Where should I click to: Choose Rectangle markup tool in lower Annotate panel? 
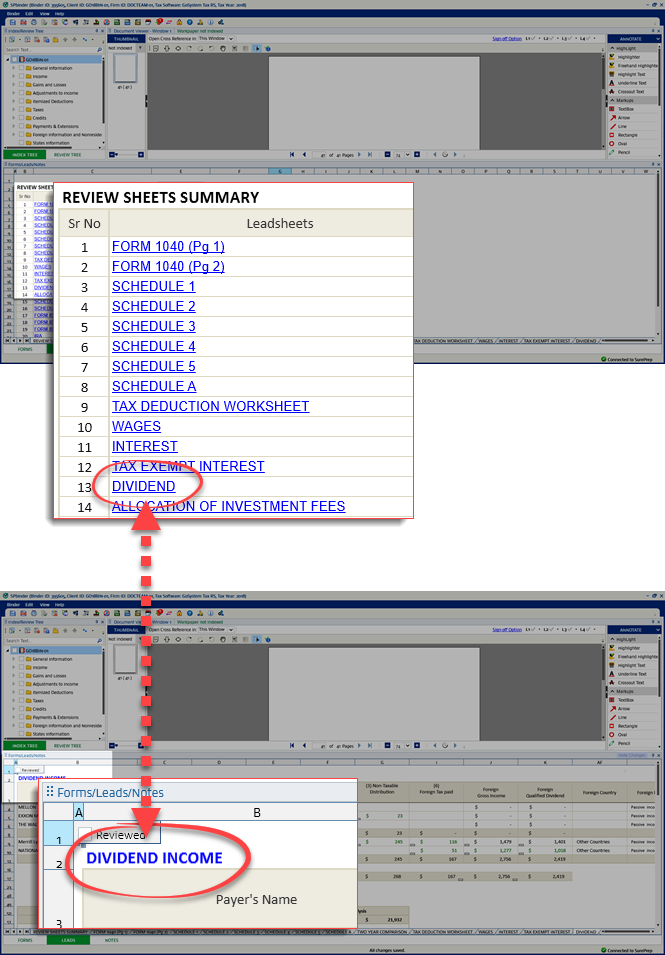628,726
